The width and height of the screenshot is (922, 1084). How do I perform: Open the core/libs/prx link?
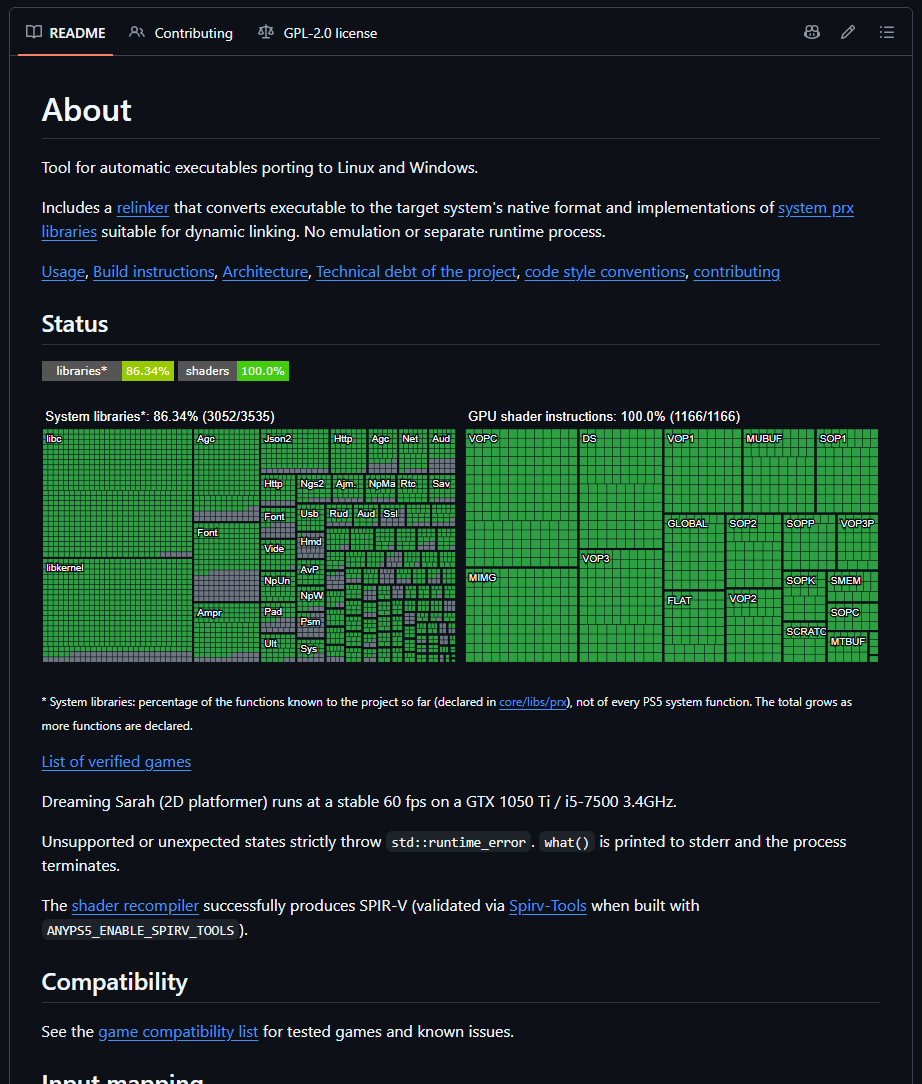(x=533, y=702)
